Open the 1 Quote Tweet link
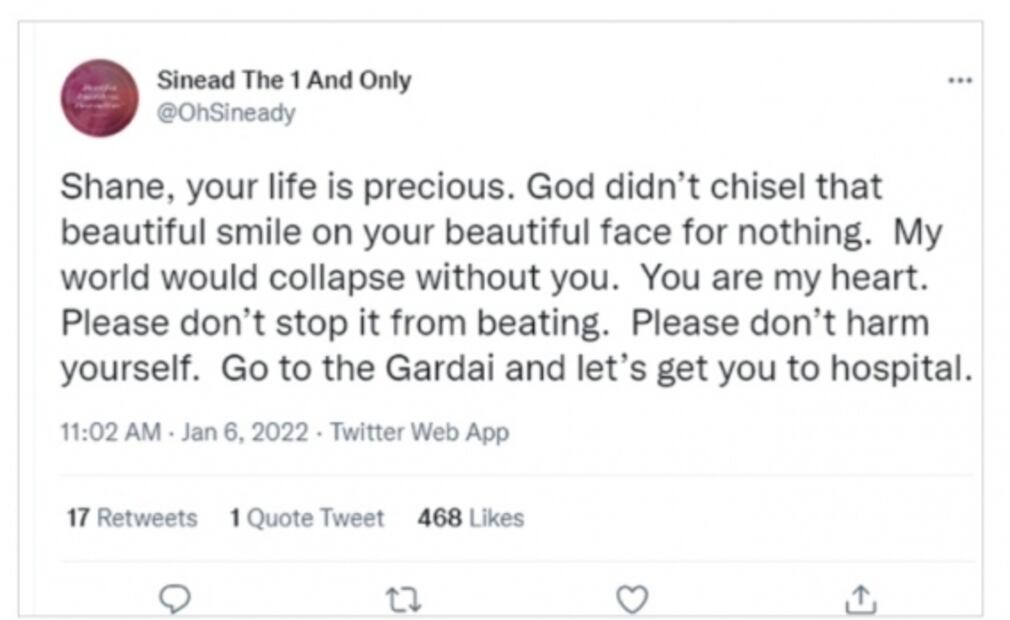 [306, 518]
